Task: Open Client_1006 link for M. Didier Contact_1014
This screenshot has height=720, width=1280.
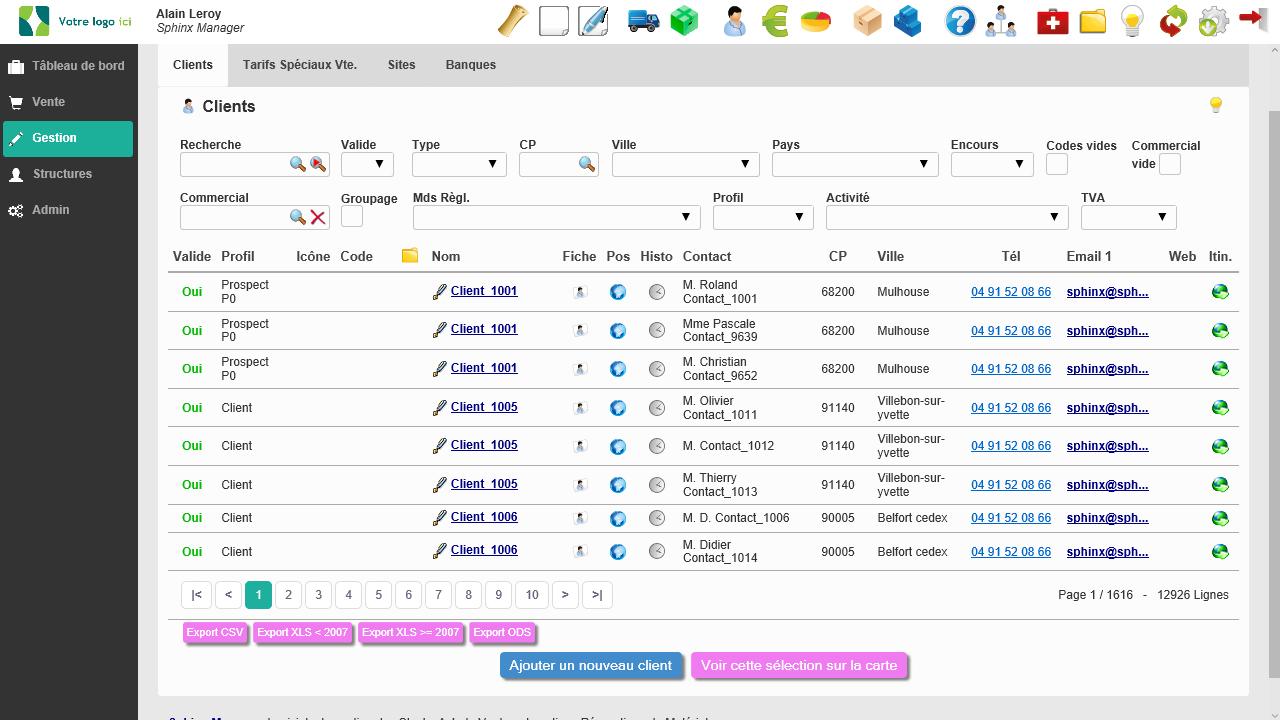Action: tap(484, 550)
